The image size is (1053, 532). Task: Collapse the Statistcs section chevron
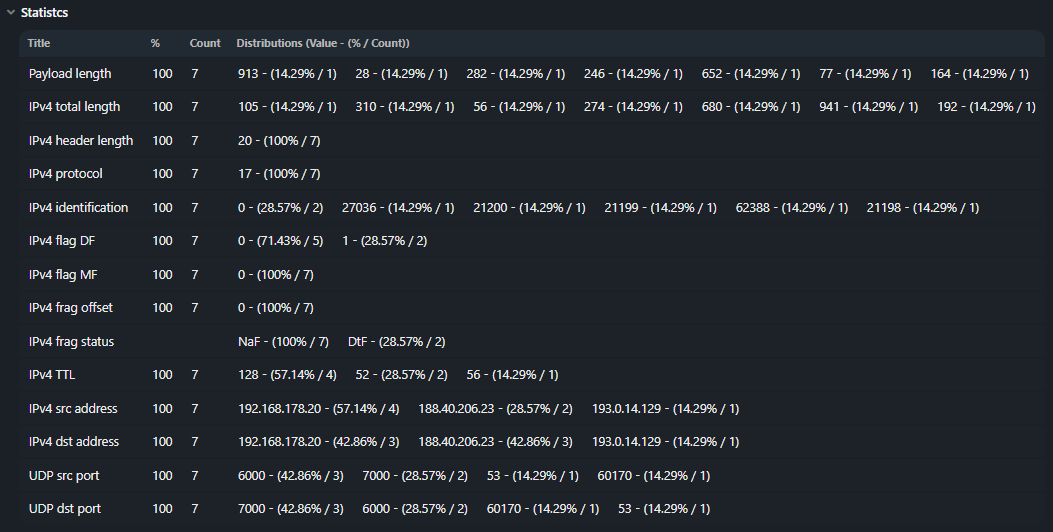pyautogui.click(x=10, y=13)
